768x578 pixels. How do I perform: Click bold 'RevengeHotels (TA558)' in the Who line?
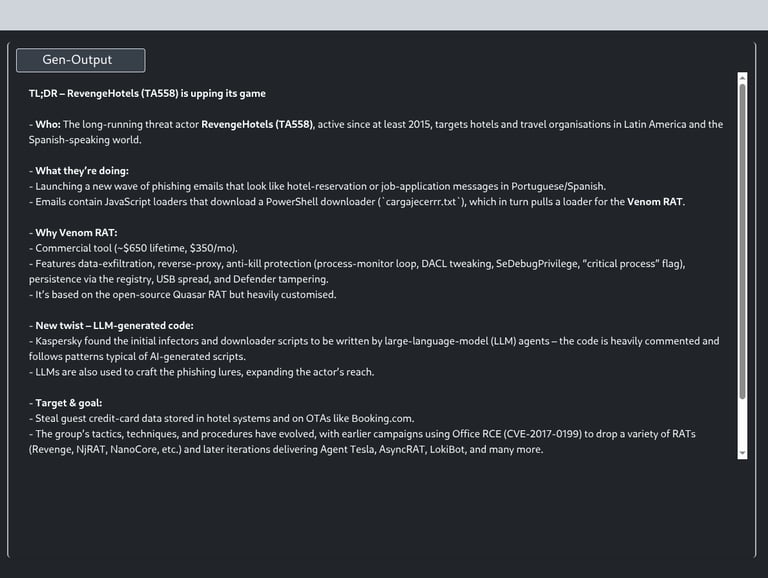click(257, 124)
